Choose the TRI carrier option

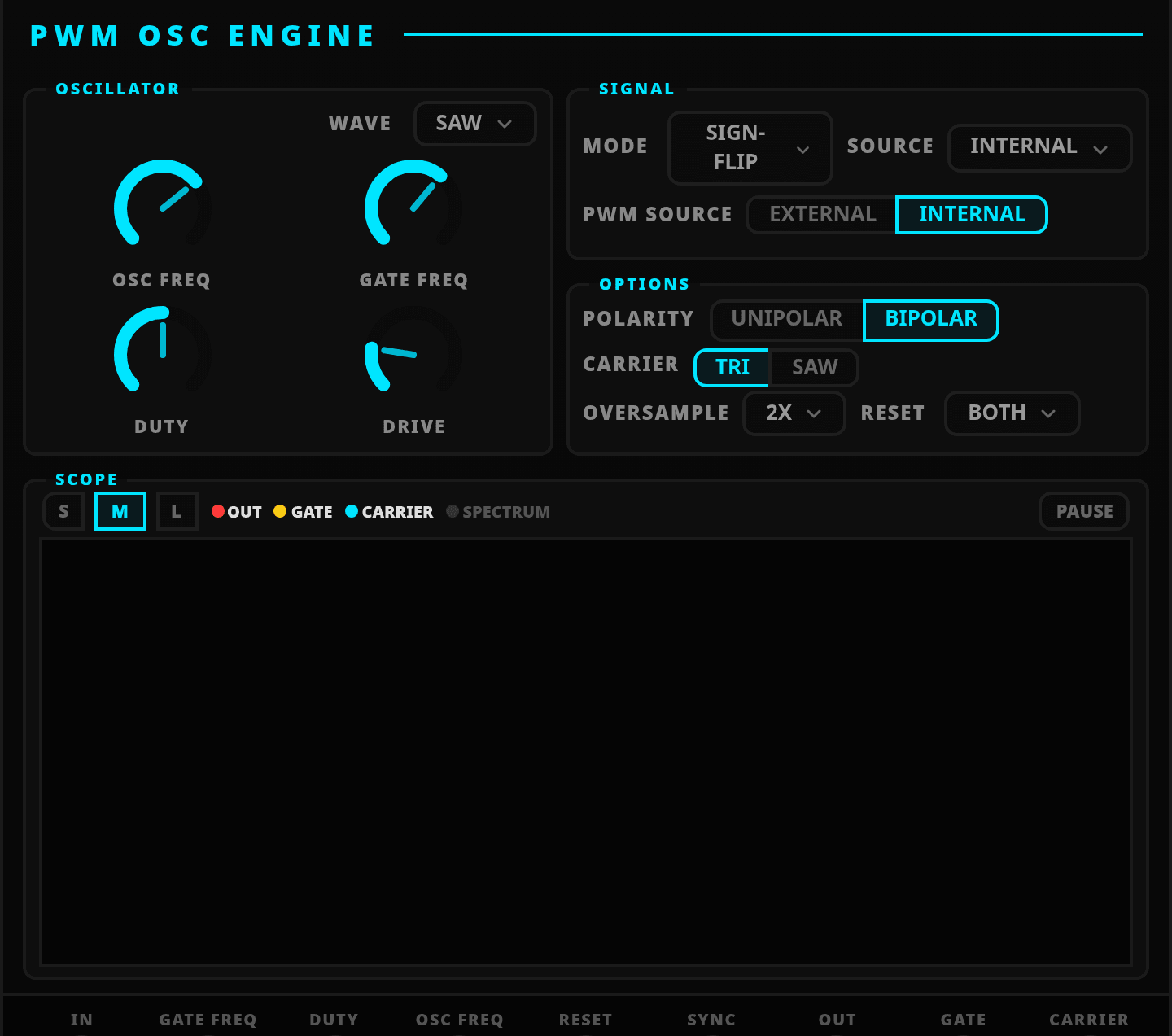click(732, 367)
